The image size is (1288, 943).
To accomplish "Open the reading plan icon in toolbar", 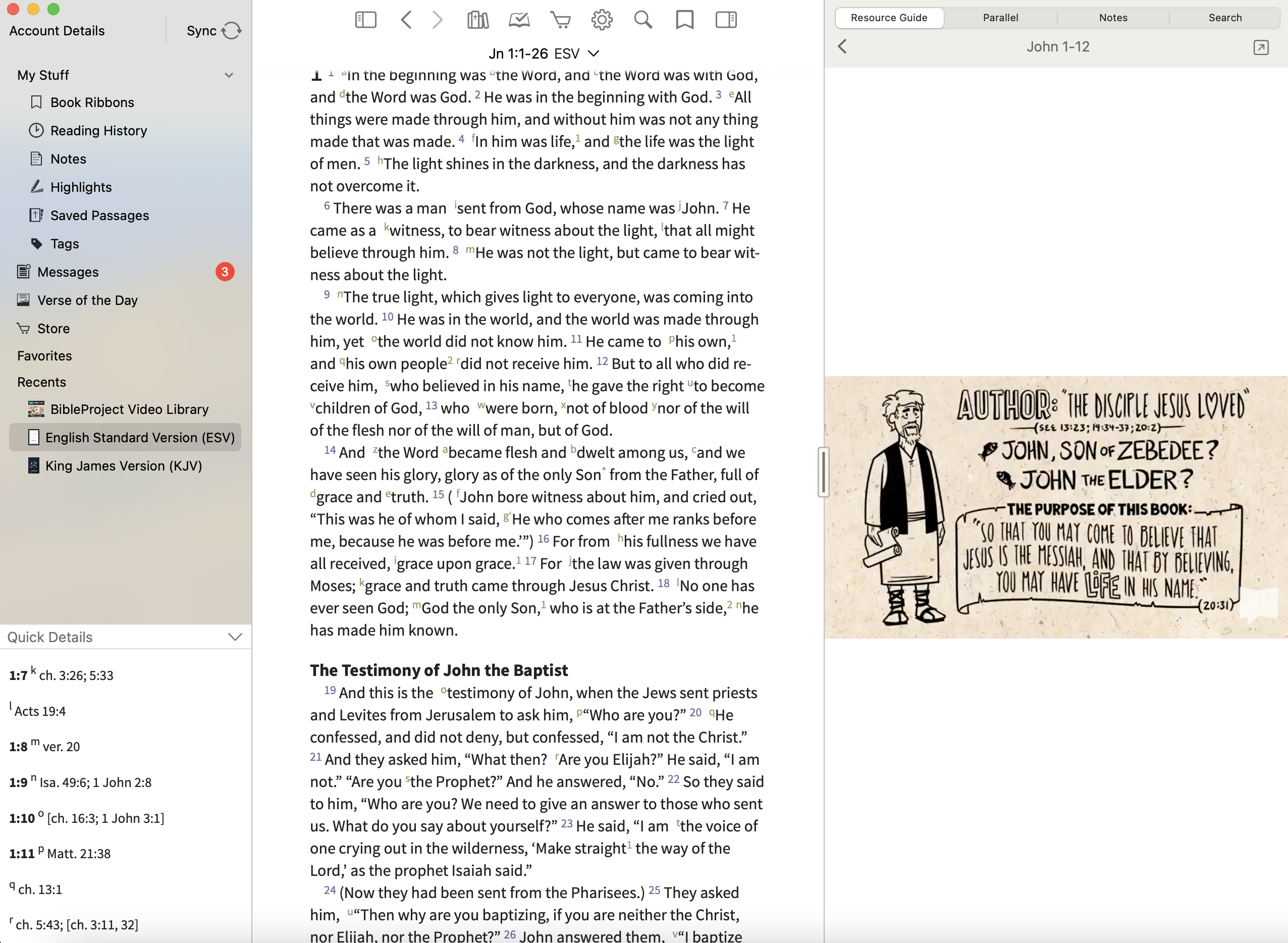I will 519,20.
